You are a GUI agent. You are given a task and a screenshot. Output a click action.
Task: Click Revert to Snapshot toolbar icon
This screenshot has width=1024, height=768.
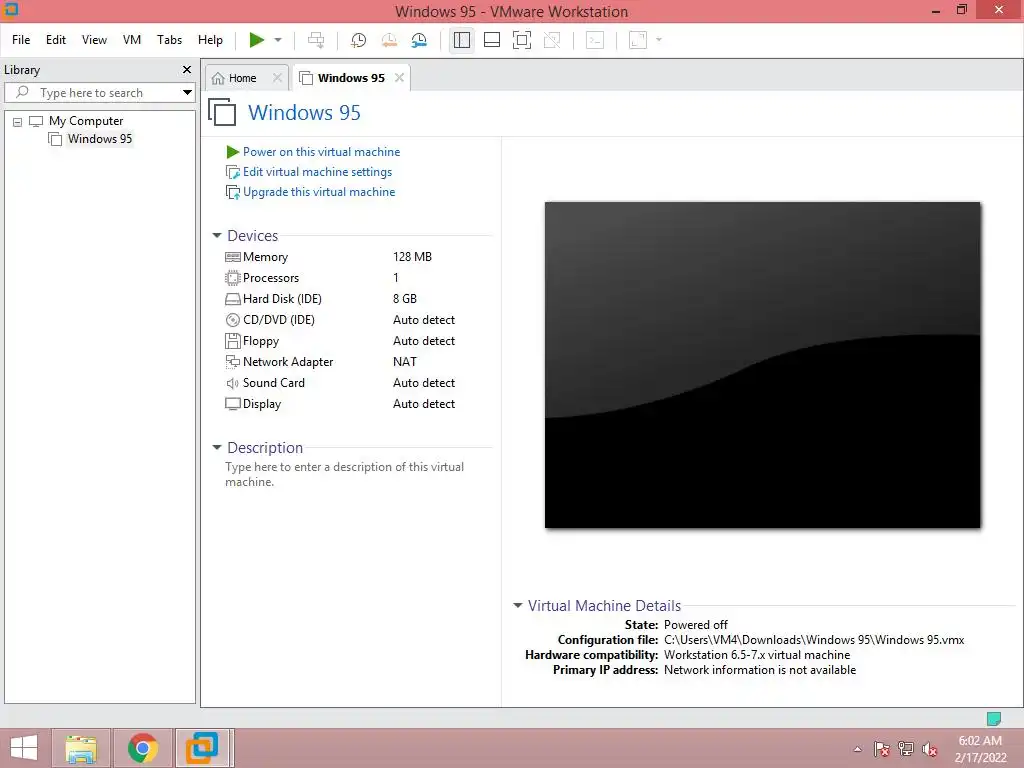click(389, 40)
